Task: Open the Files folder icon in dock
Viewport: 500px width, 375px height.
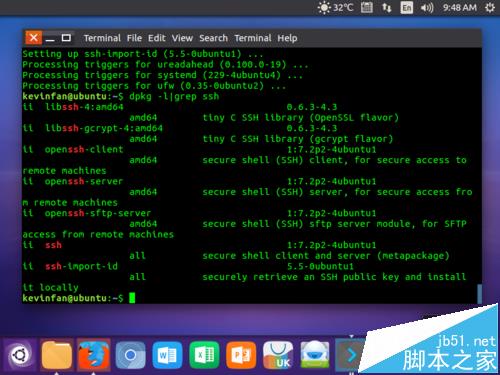Action: 57,355
